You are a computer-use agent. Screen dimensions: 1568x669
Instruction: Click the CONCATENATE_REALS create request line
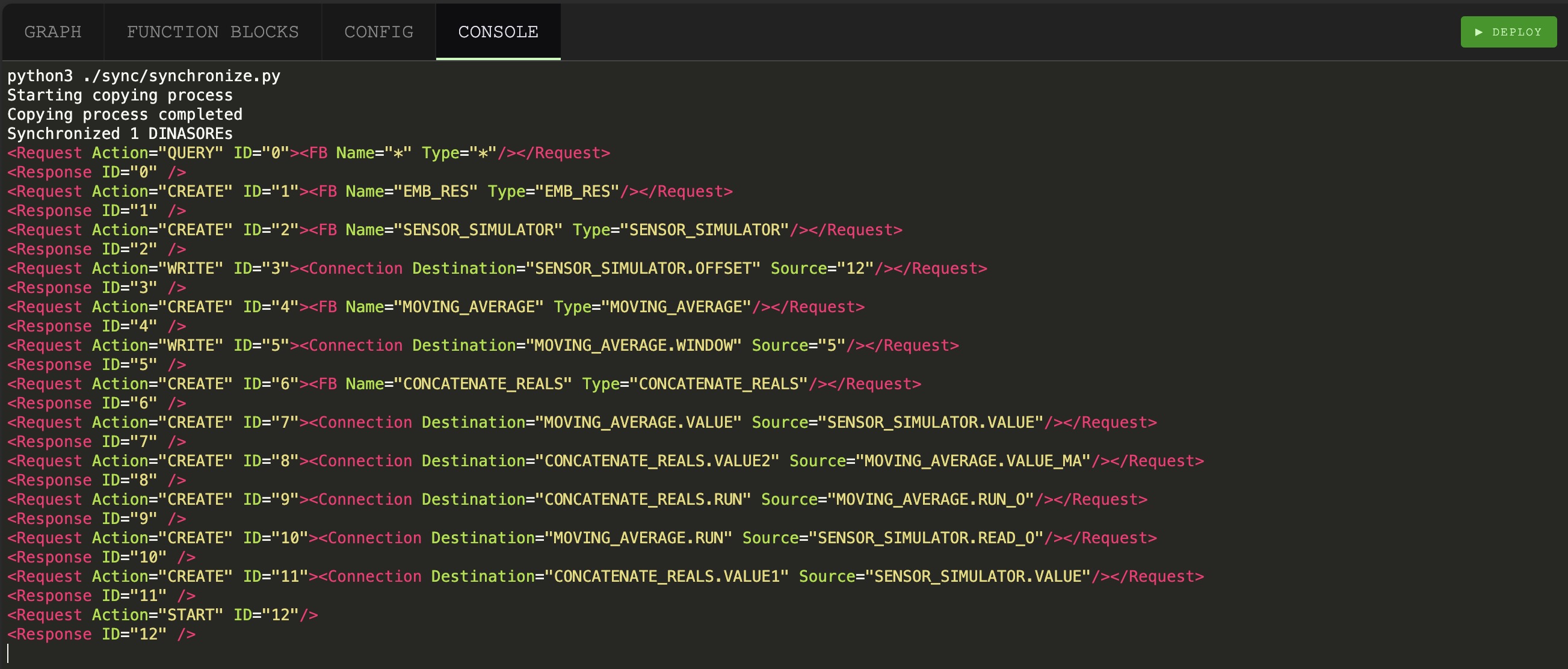pos(465,384)
